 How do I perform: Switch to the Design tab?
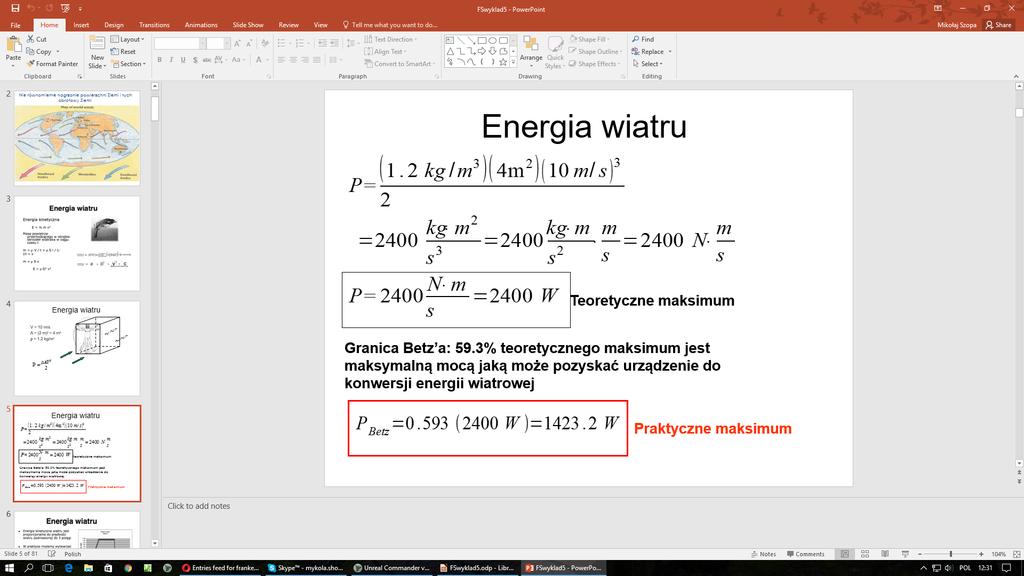114,25
